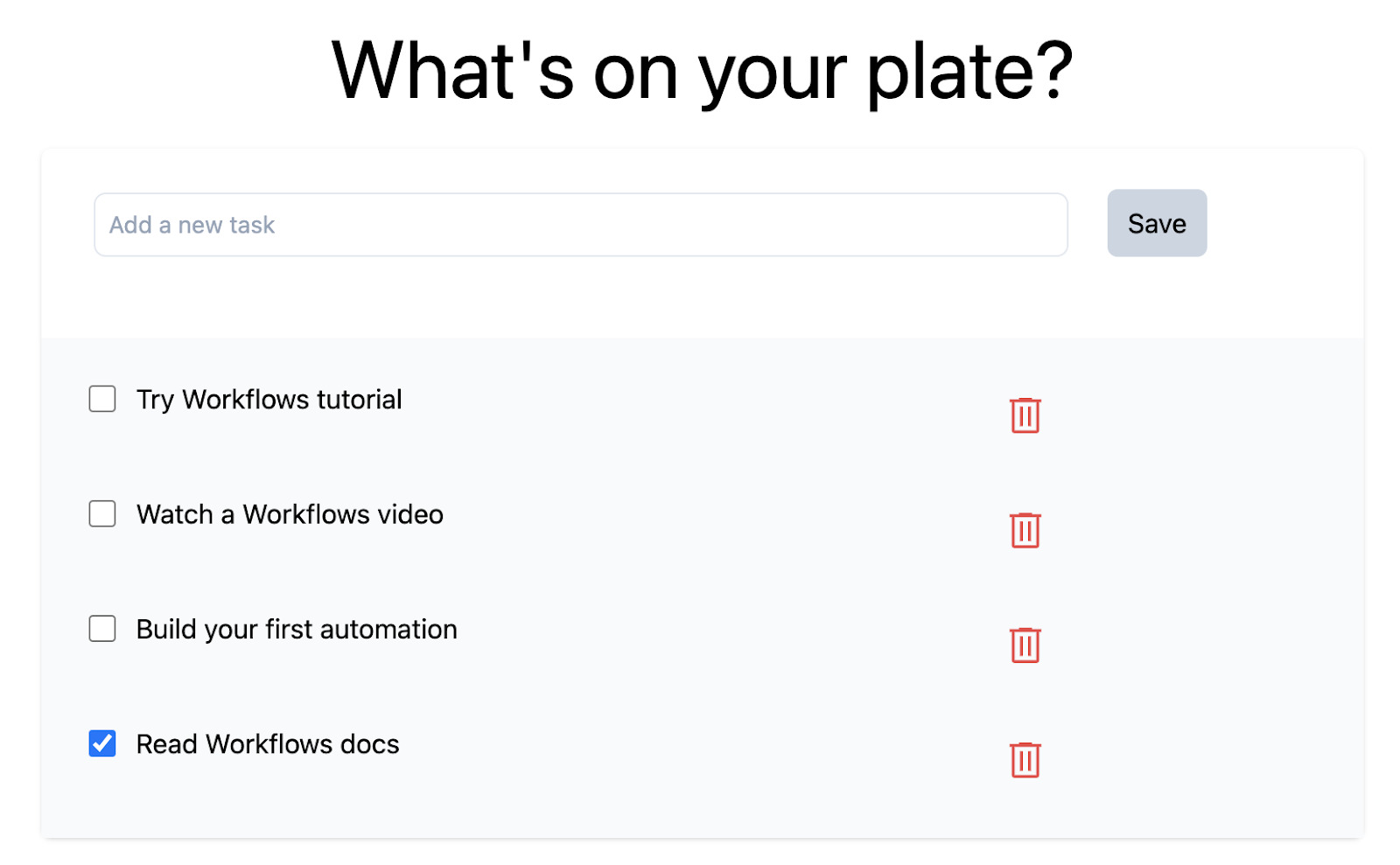This screenshot has width=1400, height=865.
Task: Mark 'Watch a Workflows video' as done
Action: (x=102, y=513)
